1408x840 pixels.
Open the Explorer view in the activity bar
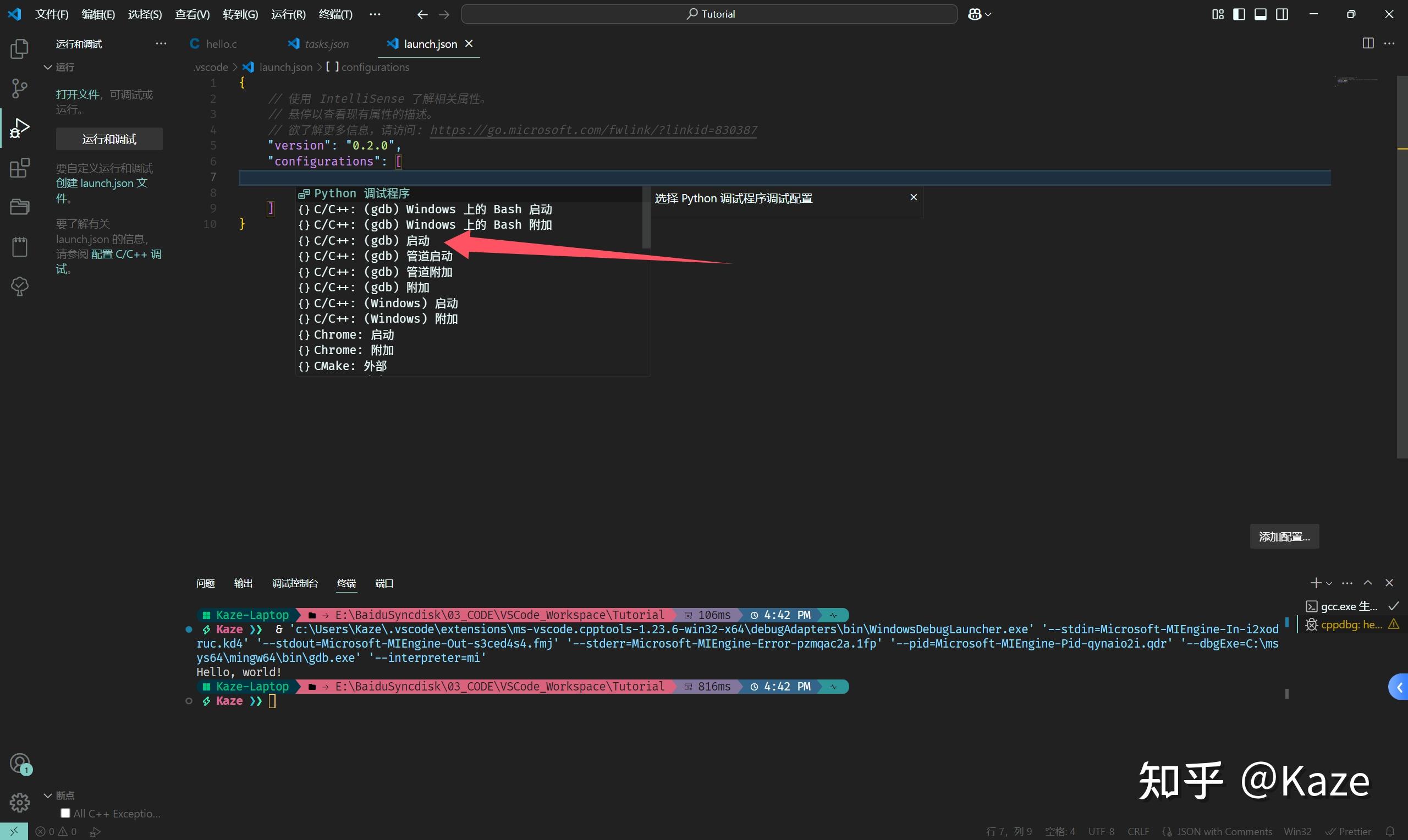point(19,49)
